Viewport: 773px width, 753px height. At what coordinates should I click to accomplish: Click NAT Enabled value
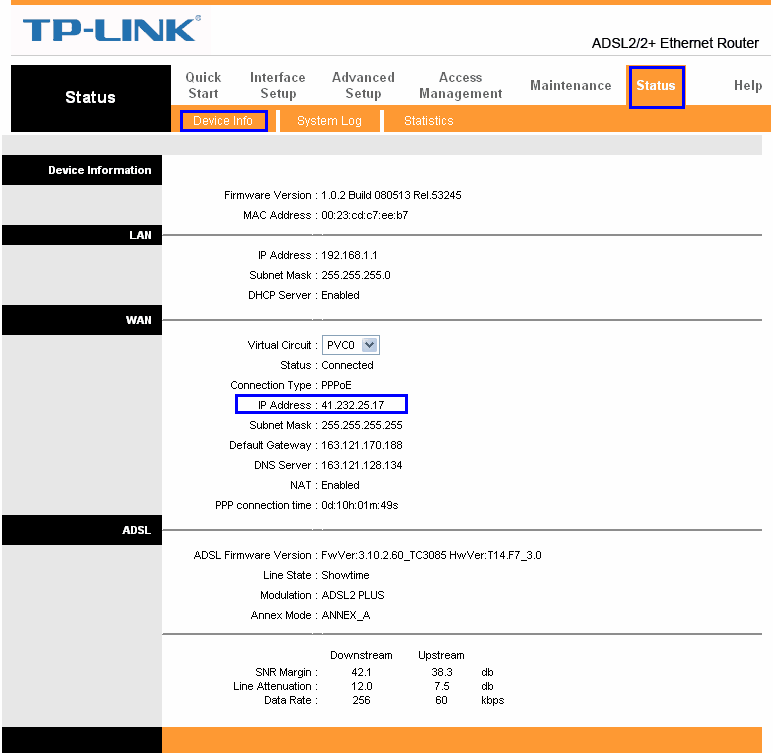pos(340,485)
